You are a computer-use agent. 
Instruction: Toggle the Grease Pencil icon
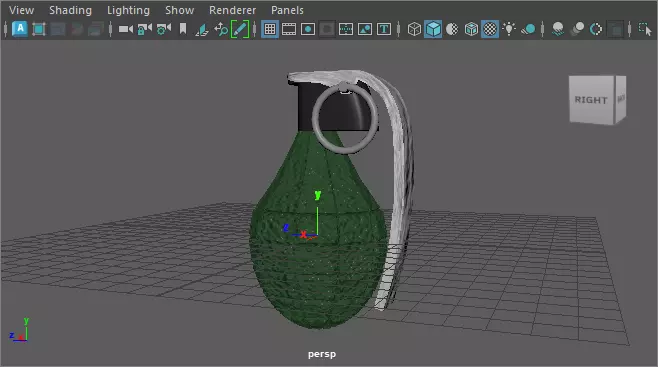click(x=240, y=29)
